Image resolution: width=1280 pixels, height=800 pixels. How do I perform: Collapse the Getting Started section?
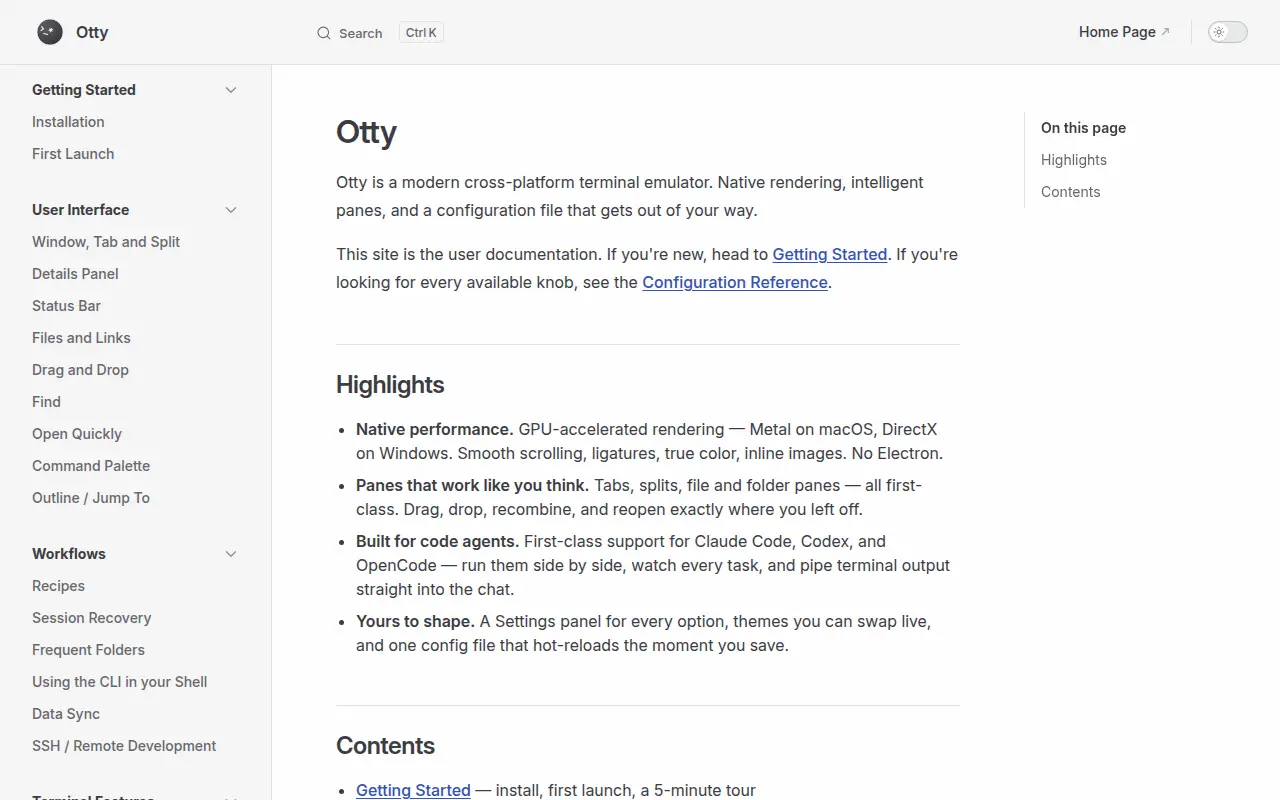(231, 90)
